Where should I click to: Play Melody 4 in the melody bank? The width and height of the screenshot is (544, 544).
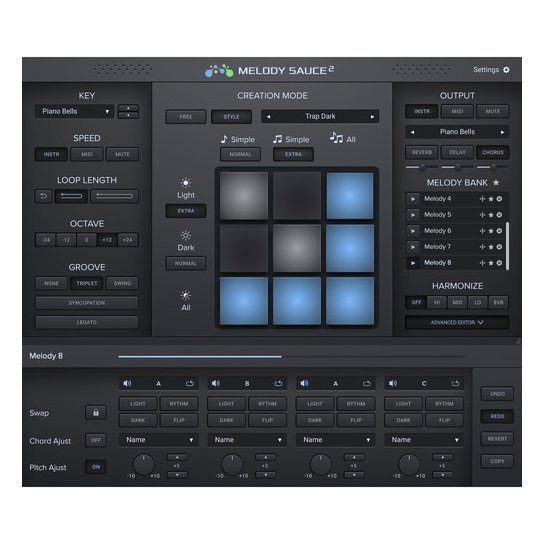413,199
